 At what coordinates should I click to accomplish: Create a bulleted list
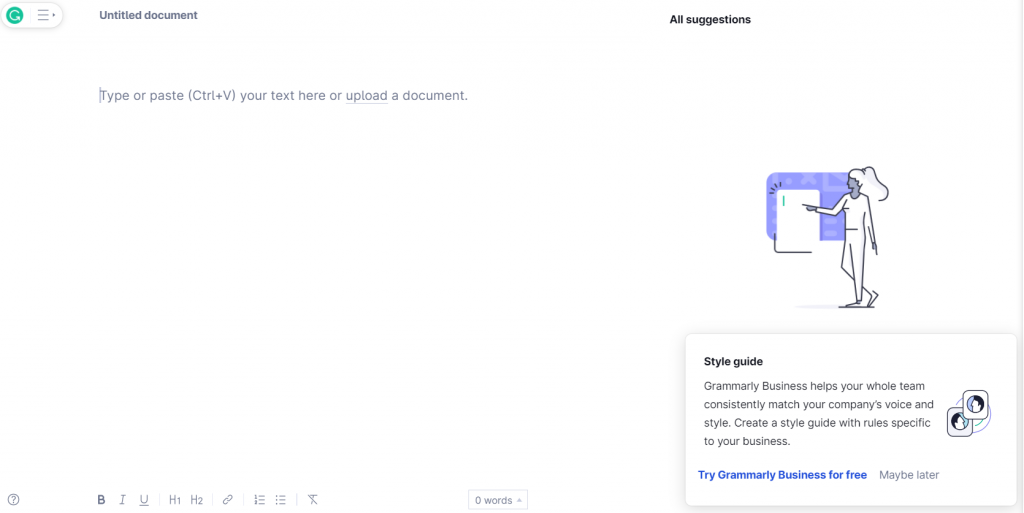click(281, 500)
